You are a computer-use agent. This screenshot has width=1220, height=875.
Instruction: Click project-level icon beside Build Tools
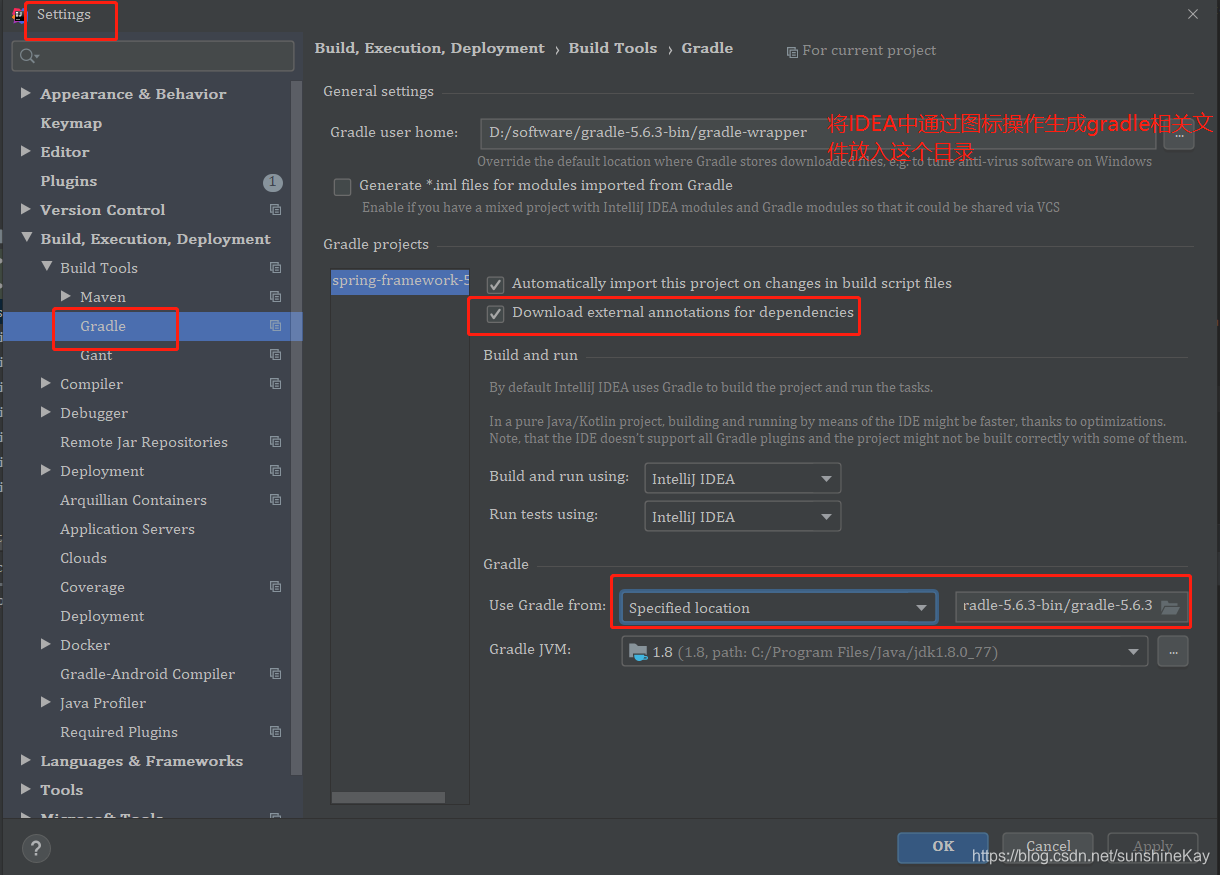(276, 268)
